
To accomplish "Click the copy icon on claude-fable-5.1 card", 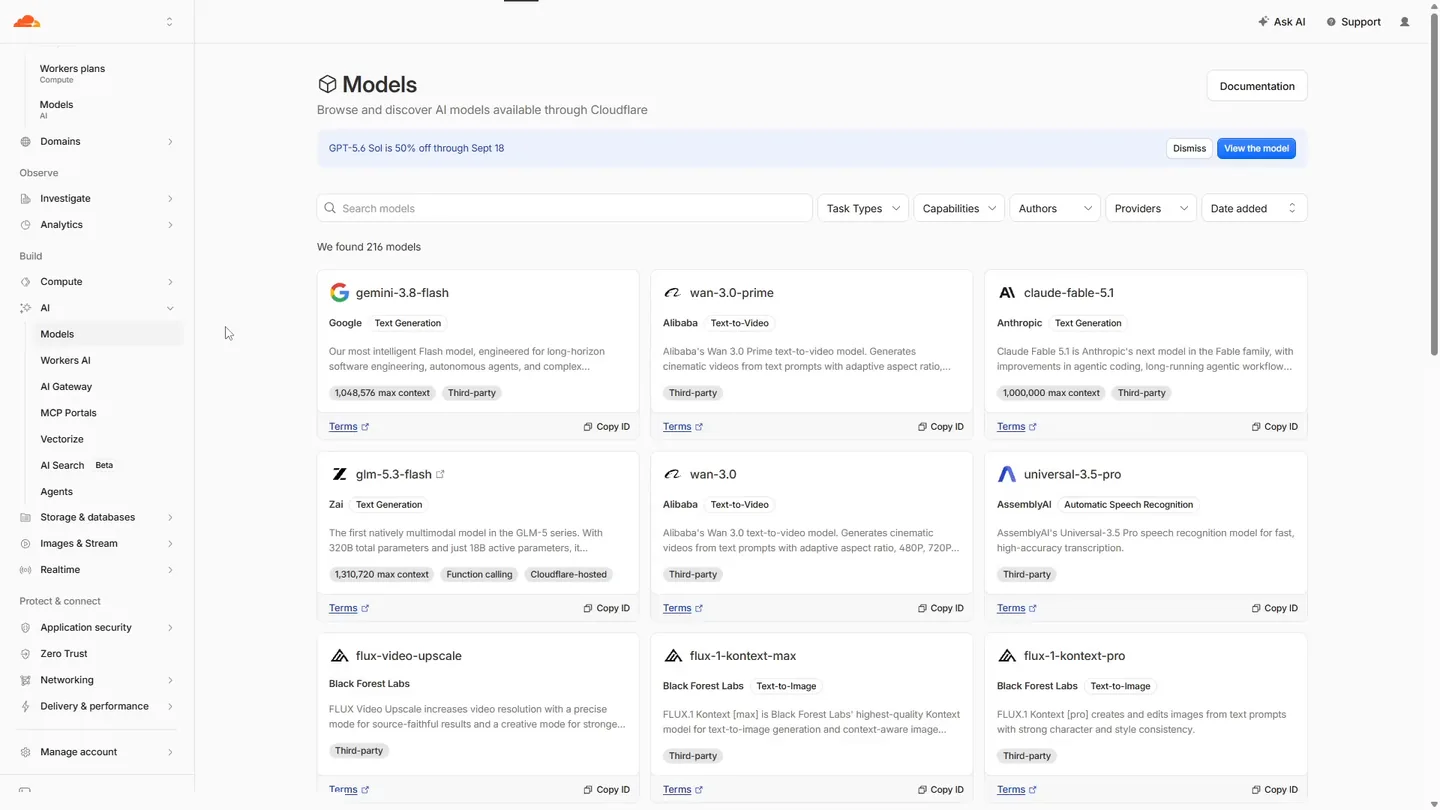I will point(1256,427).
